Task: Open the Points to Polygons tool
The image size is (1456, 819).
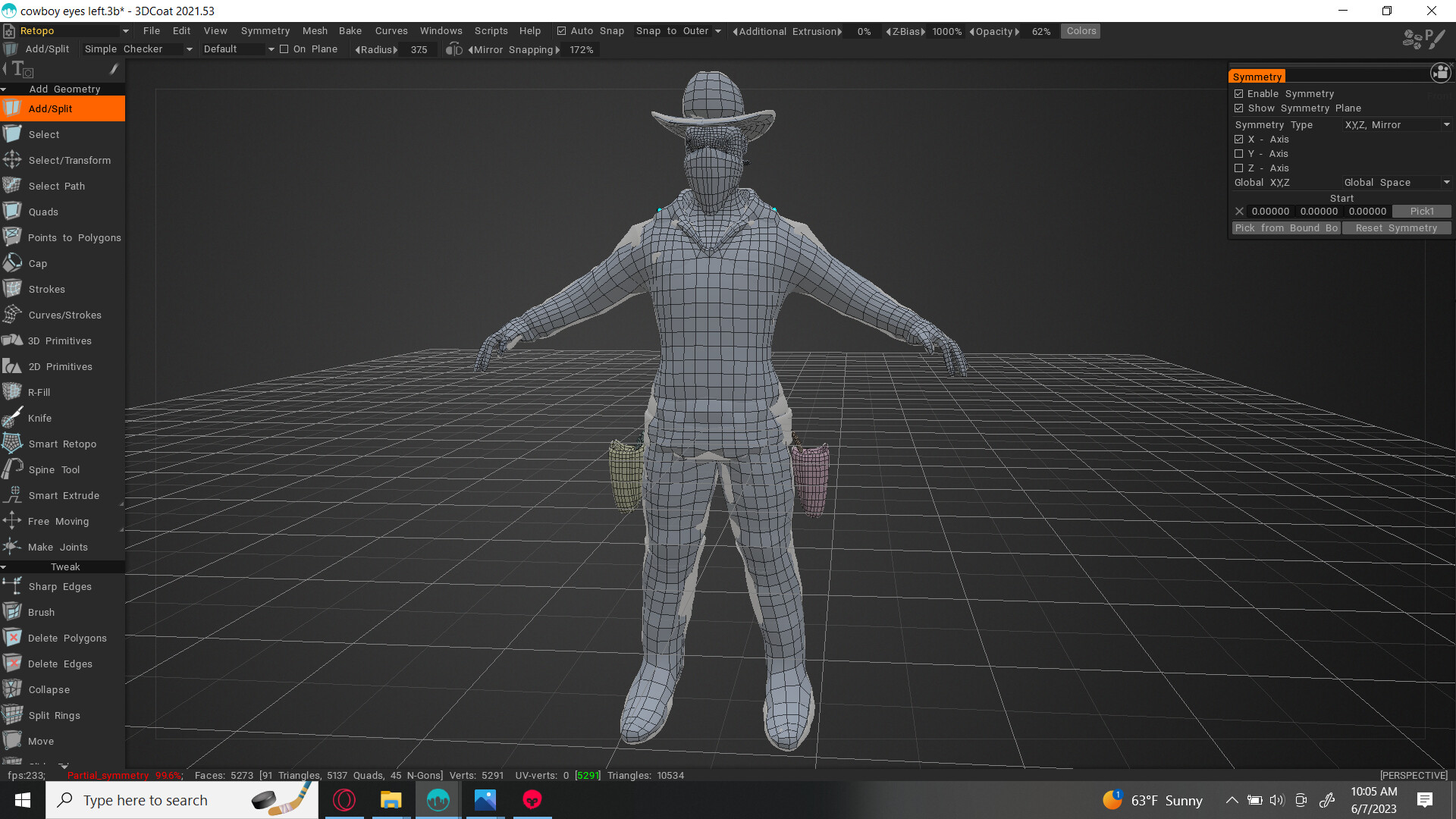Action: [74, 237]
